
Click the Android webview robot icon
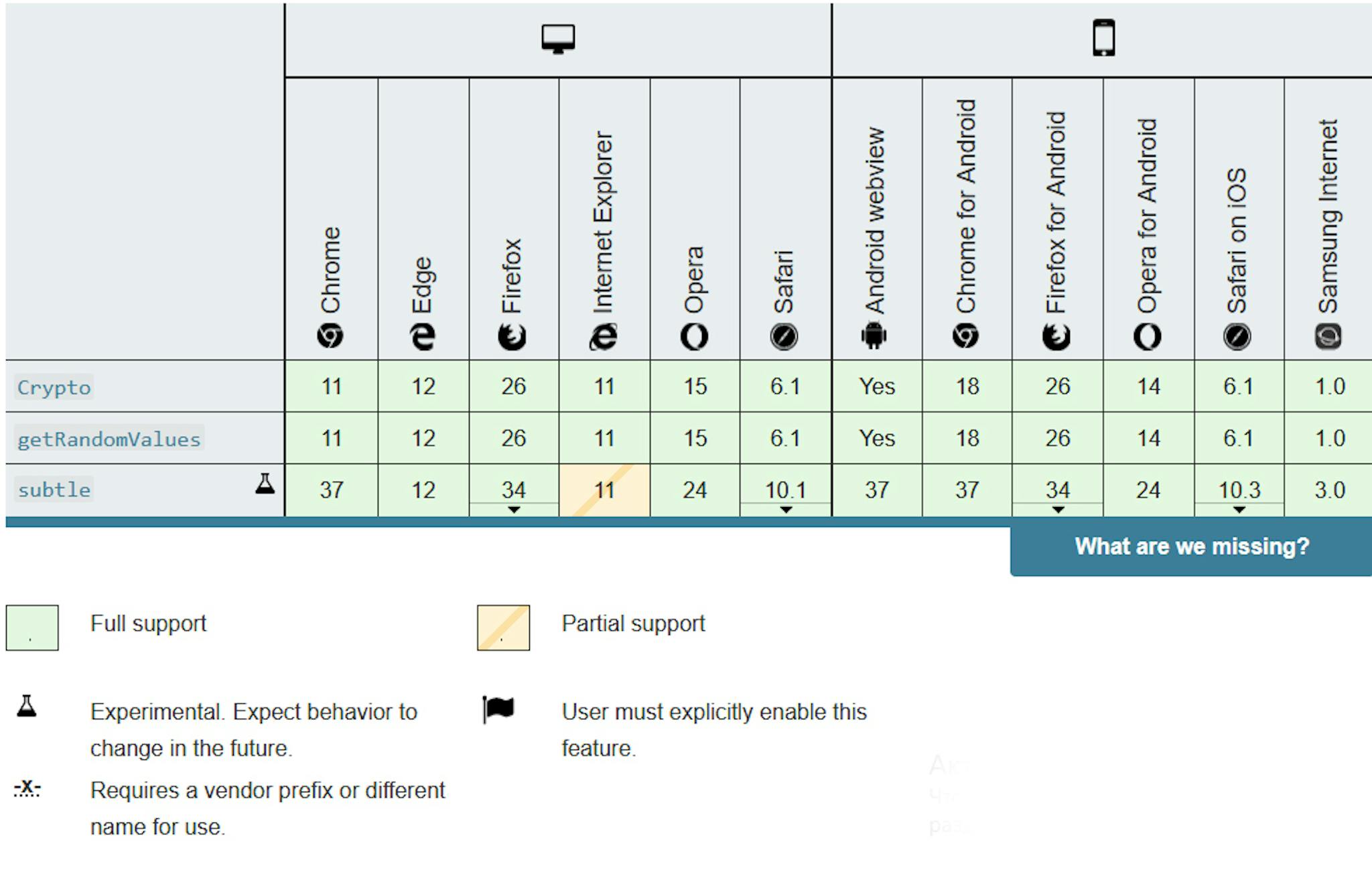tap(874, 336)
